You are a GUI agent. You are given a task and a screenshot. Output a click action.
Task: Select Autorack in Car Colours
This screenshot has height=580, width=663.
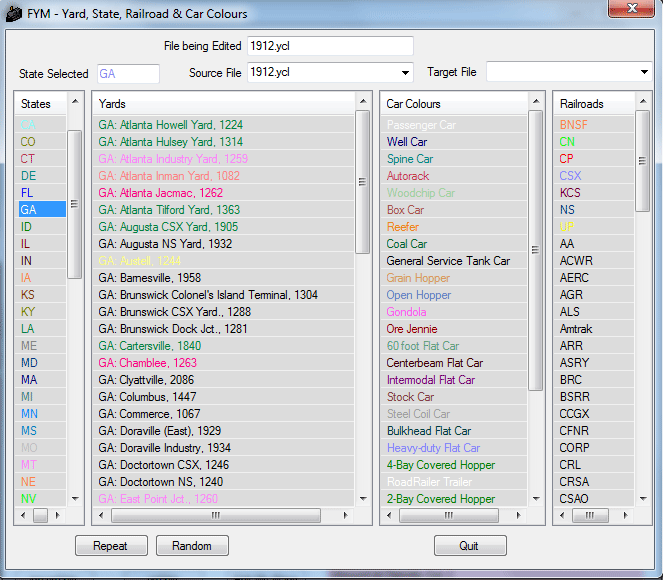tap(454, 175)
